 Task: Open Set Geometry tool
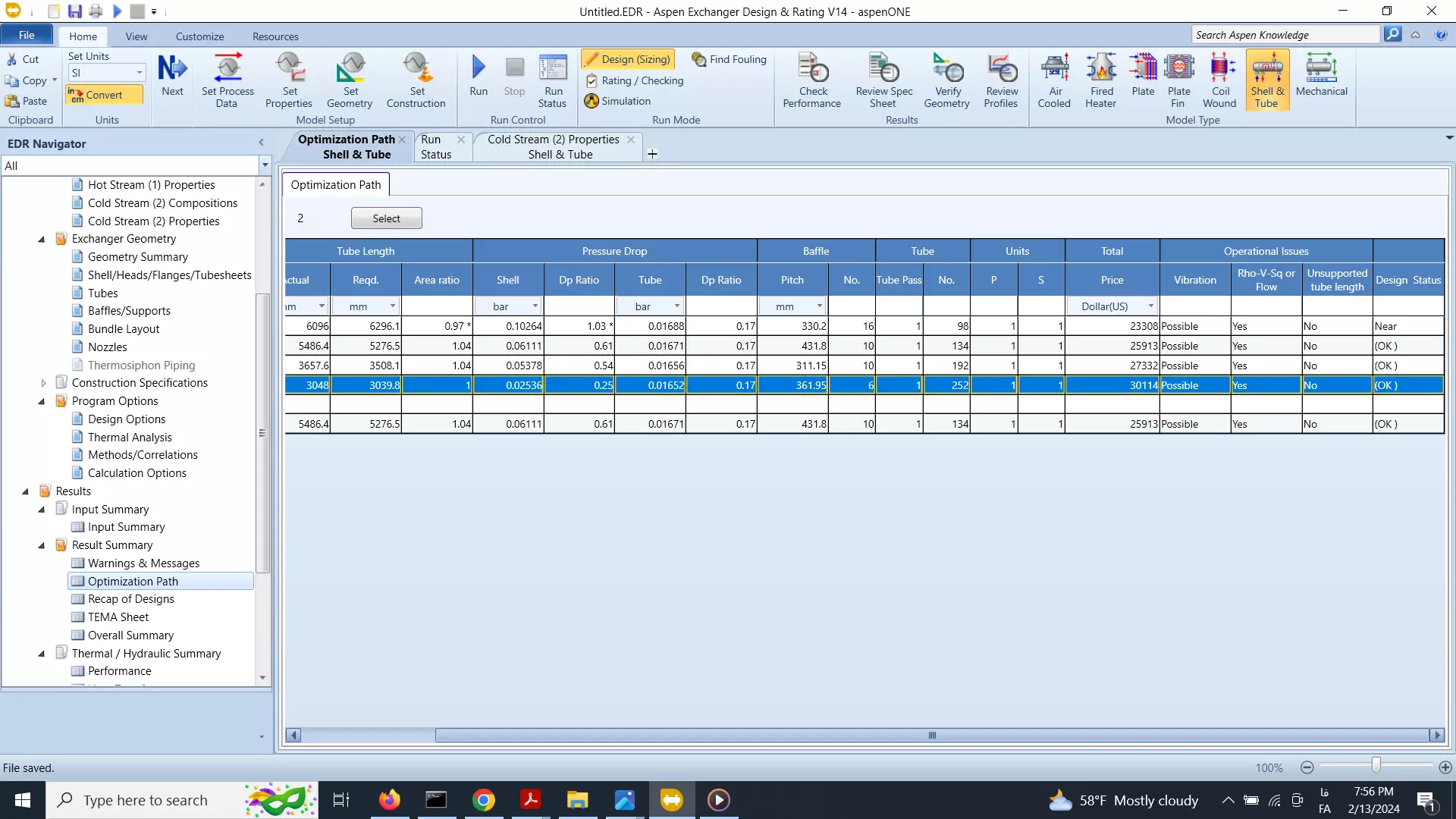[x=350, y=81]
